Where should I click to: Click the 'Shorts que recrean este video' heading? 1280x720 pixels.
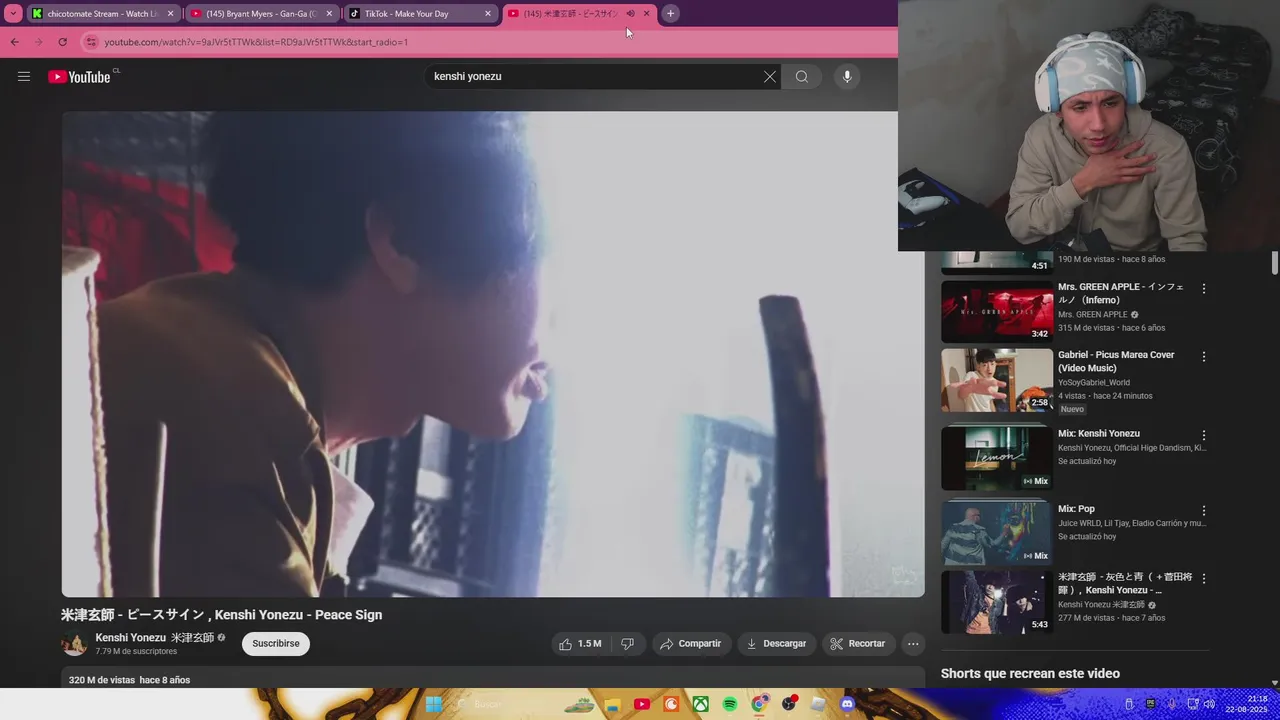[1030, 674]
